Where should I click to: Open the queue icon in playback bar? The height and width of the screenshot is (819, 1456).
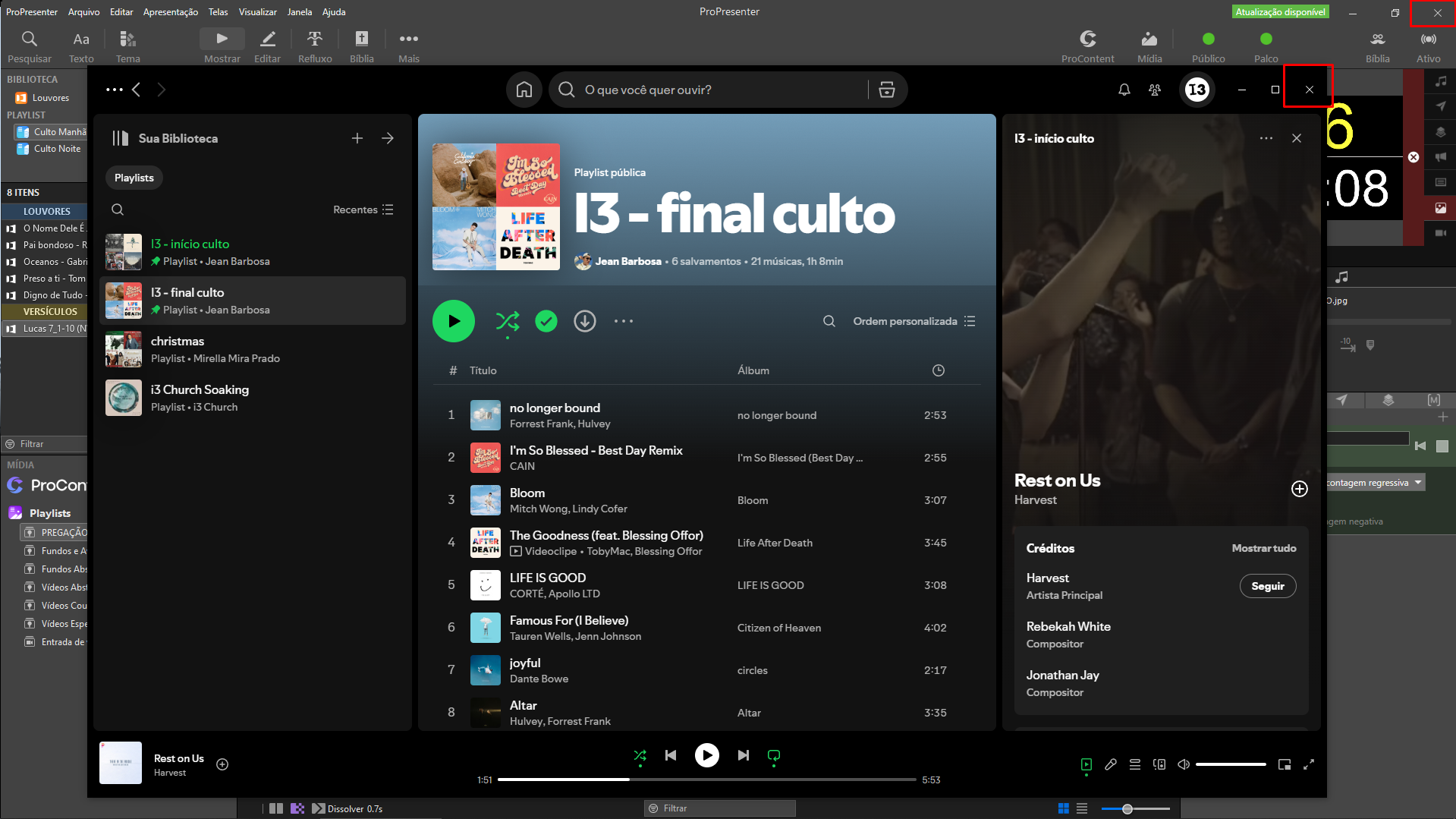(1134, 764)
